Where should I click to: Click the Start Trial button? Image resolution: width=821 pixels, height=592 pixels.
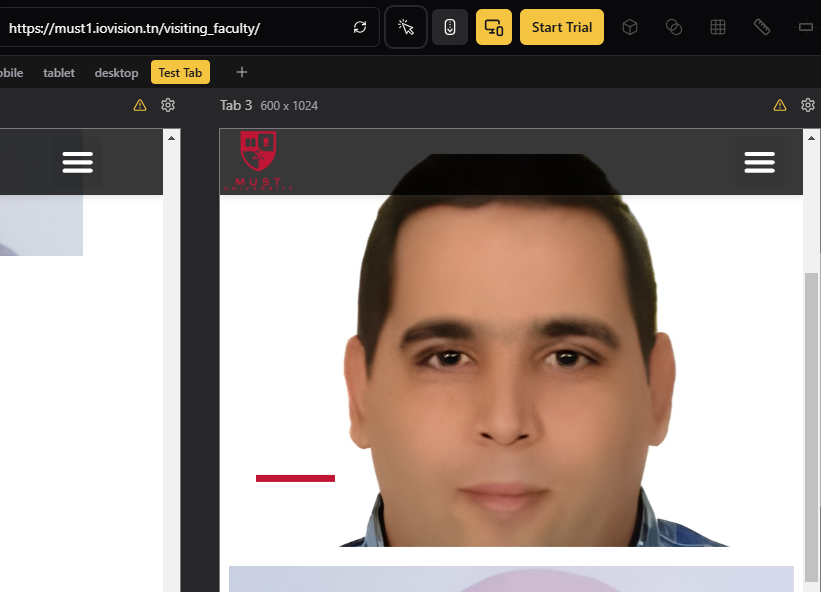(562, 27)
